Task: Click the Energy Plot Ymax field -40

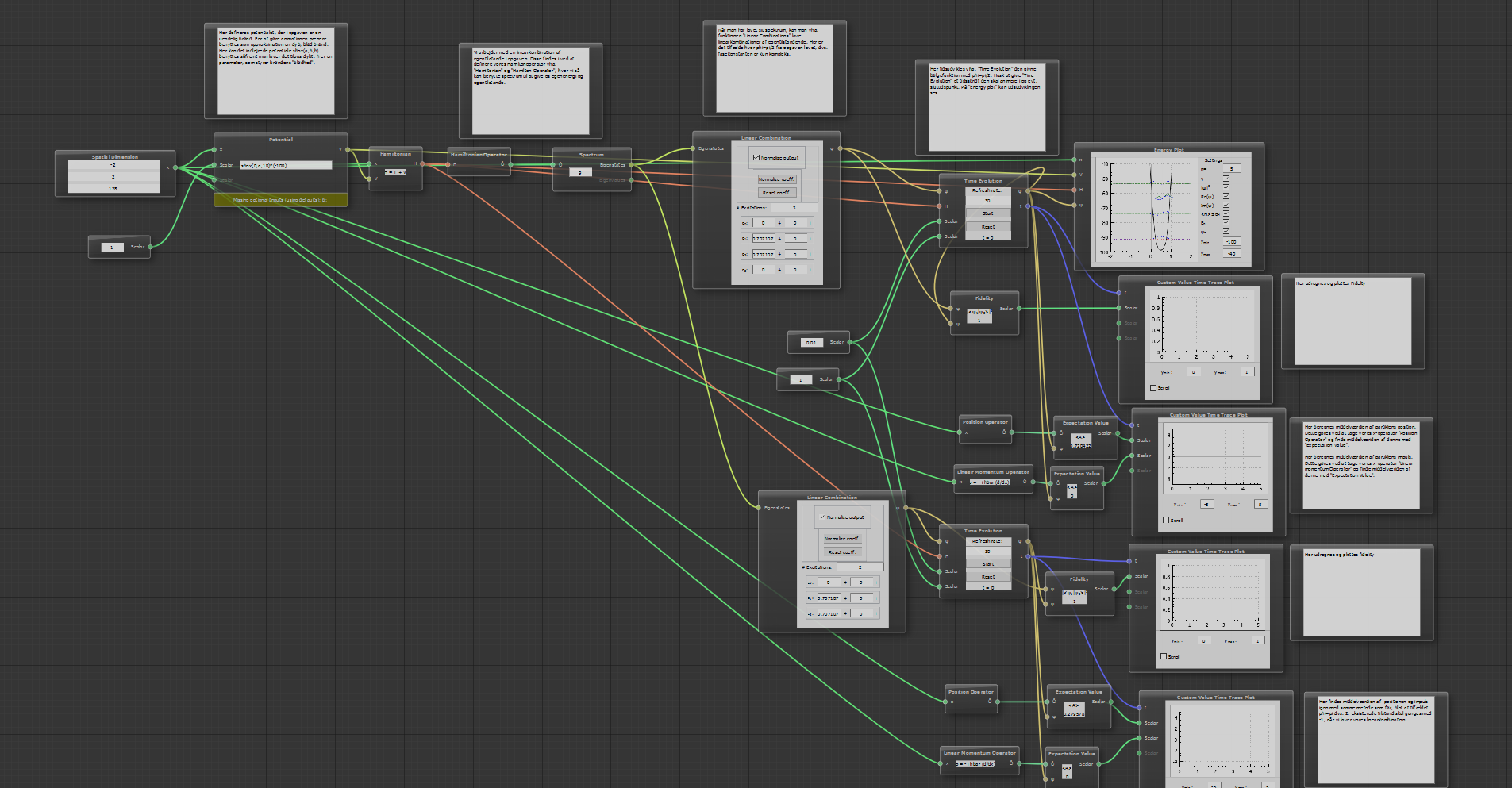Action: (x=1231, y=254)
